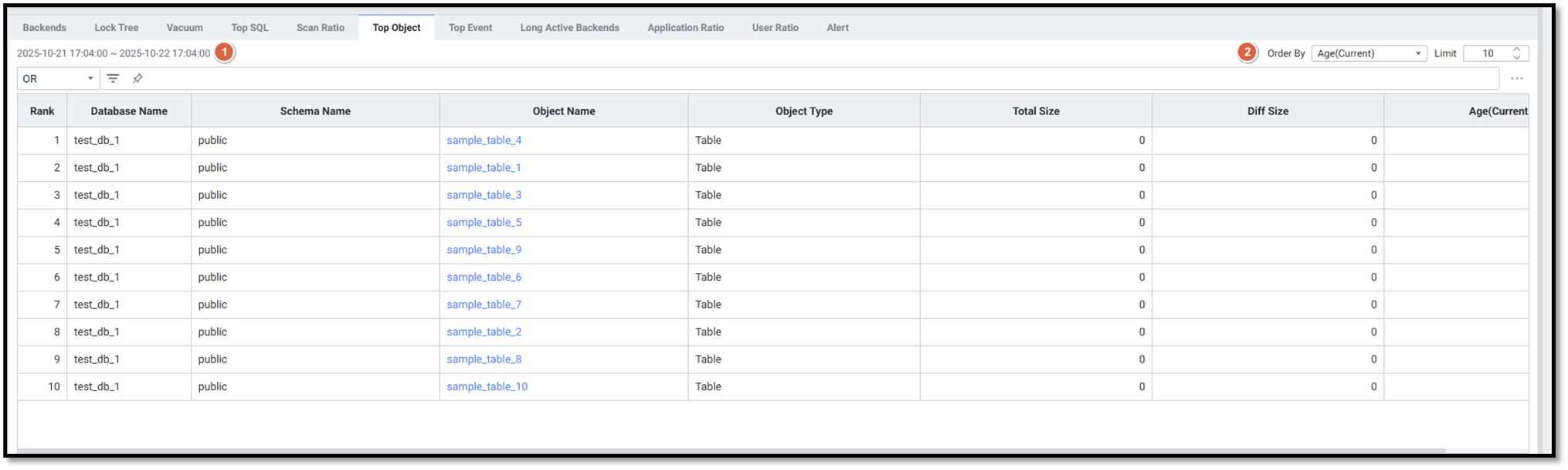Increase the Limit value with up arrow
Screen dimensions: 1568x470
pos(1516,49)
